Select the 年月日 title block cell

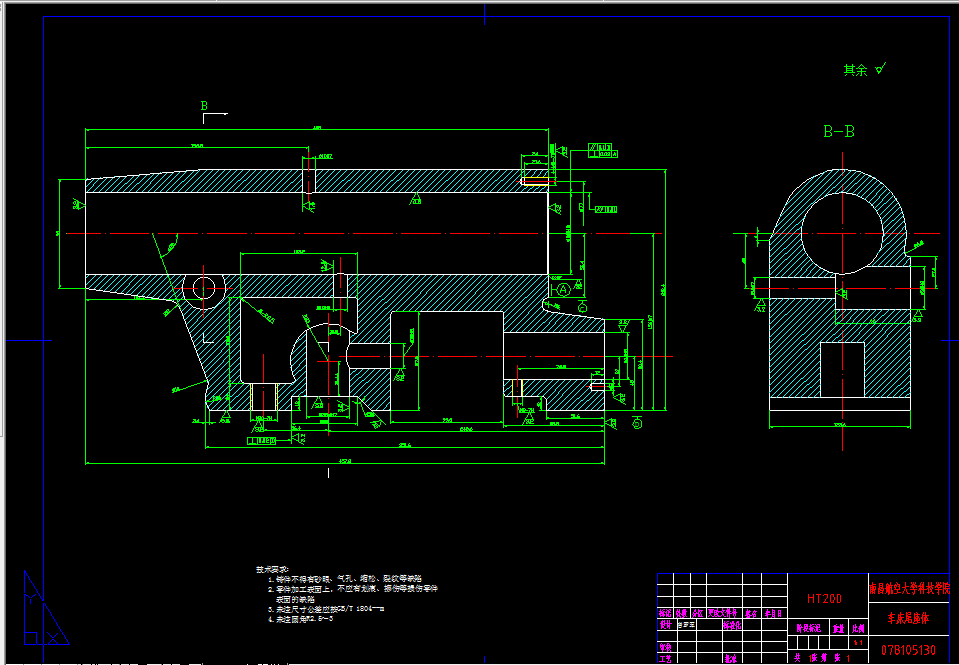(773, 614)
